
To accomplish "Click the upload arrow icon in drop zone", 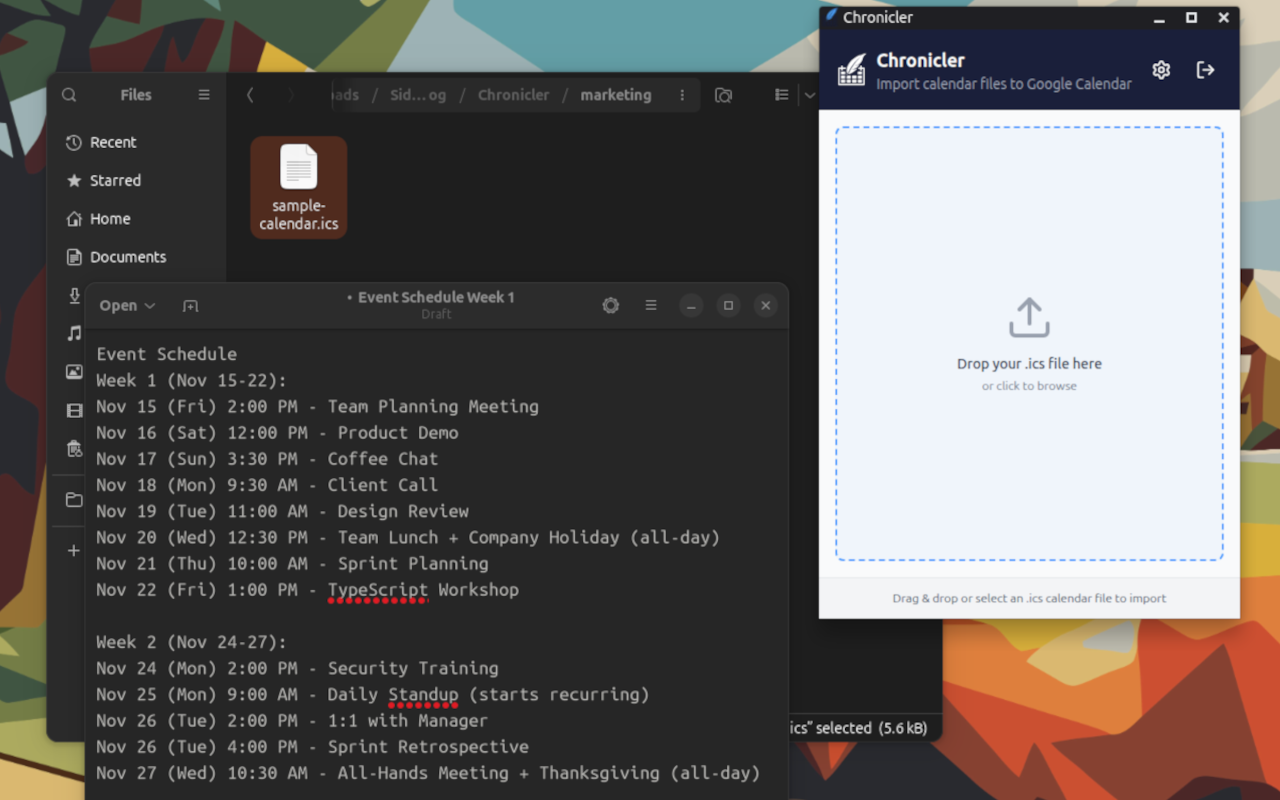I will click(x=1028, y=318).
